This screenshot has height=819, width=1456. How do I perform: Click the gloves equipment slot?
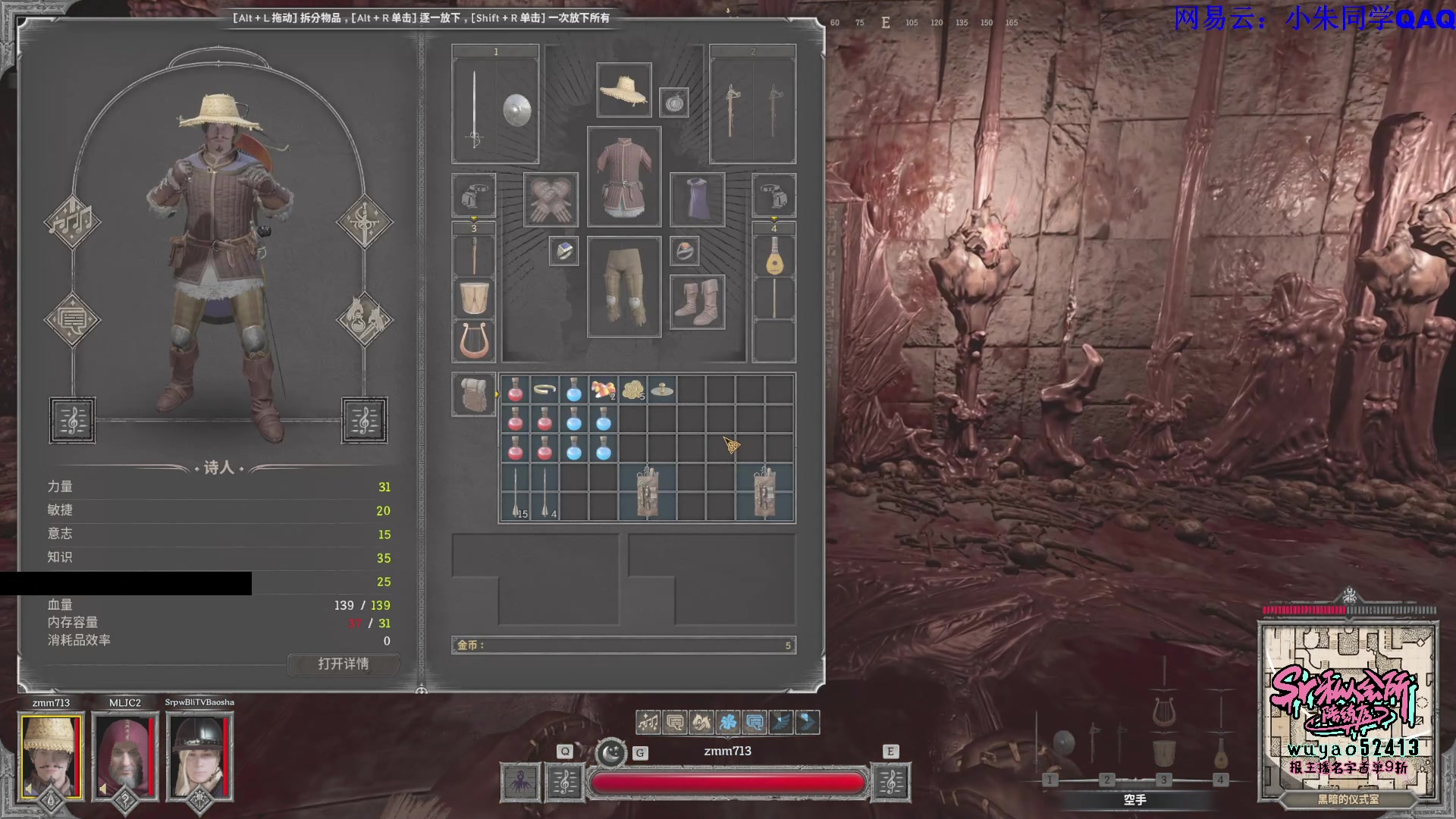coord(551,199)
